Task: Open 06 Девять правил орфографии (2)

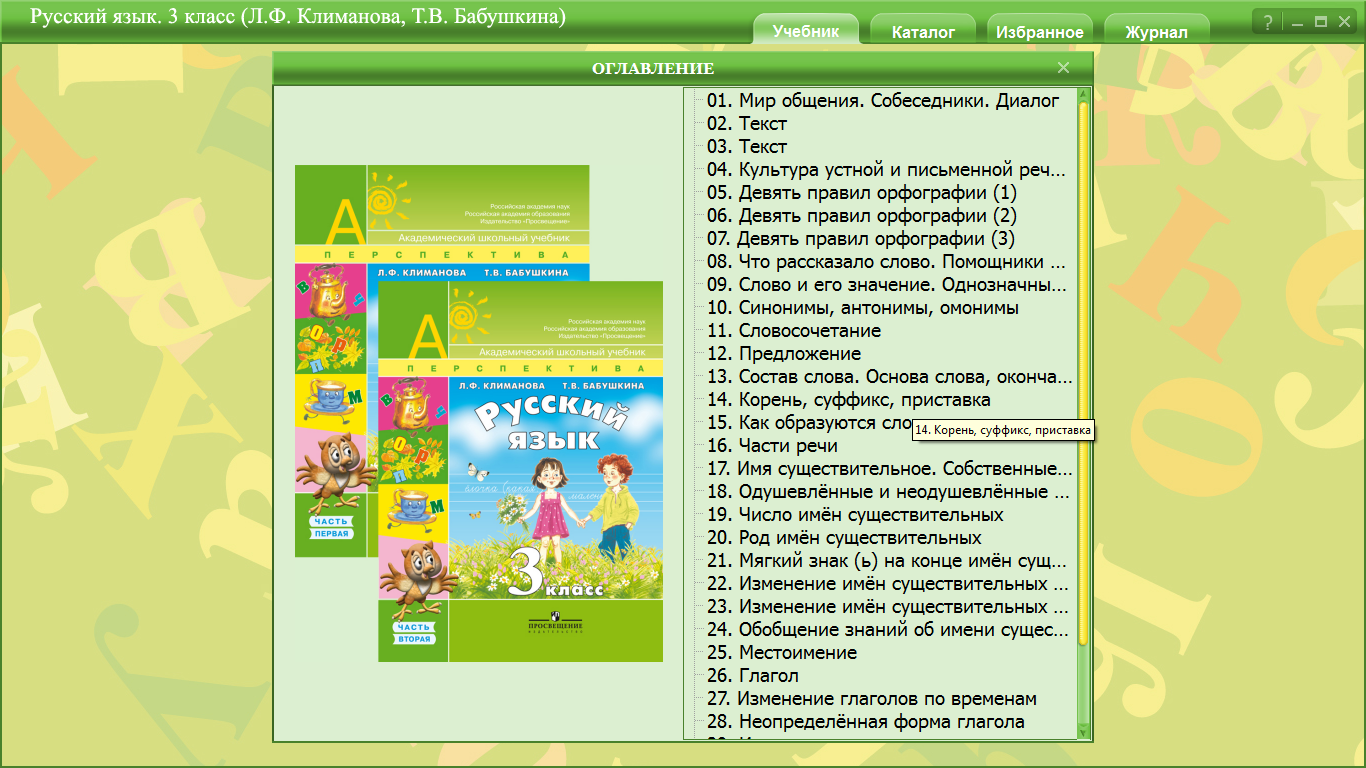Action: point(861,215)
